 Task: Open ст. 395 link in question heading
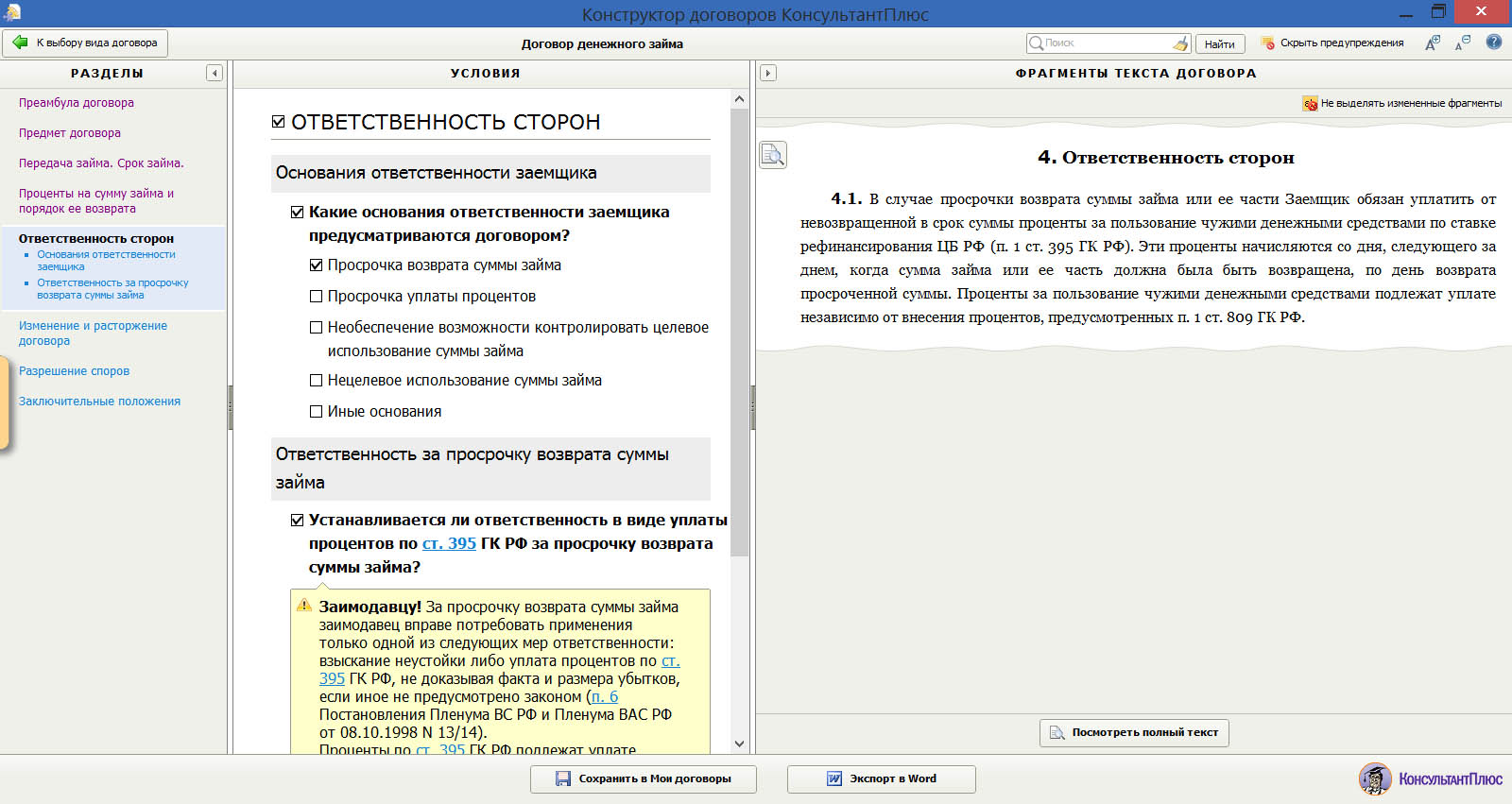click(x=449, y=544)
